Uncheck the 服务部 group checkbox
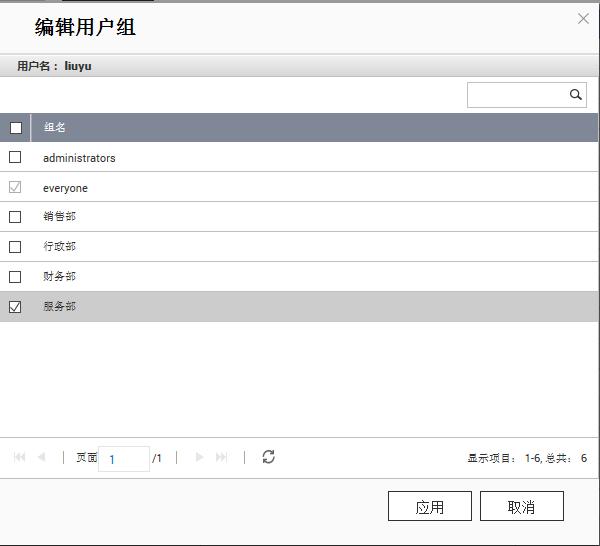 click(15, 306)
